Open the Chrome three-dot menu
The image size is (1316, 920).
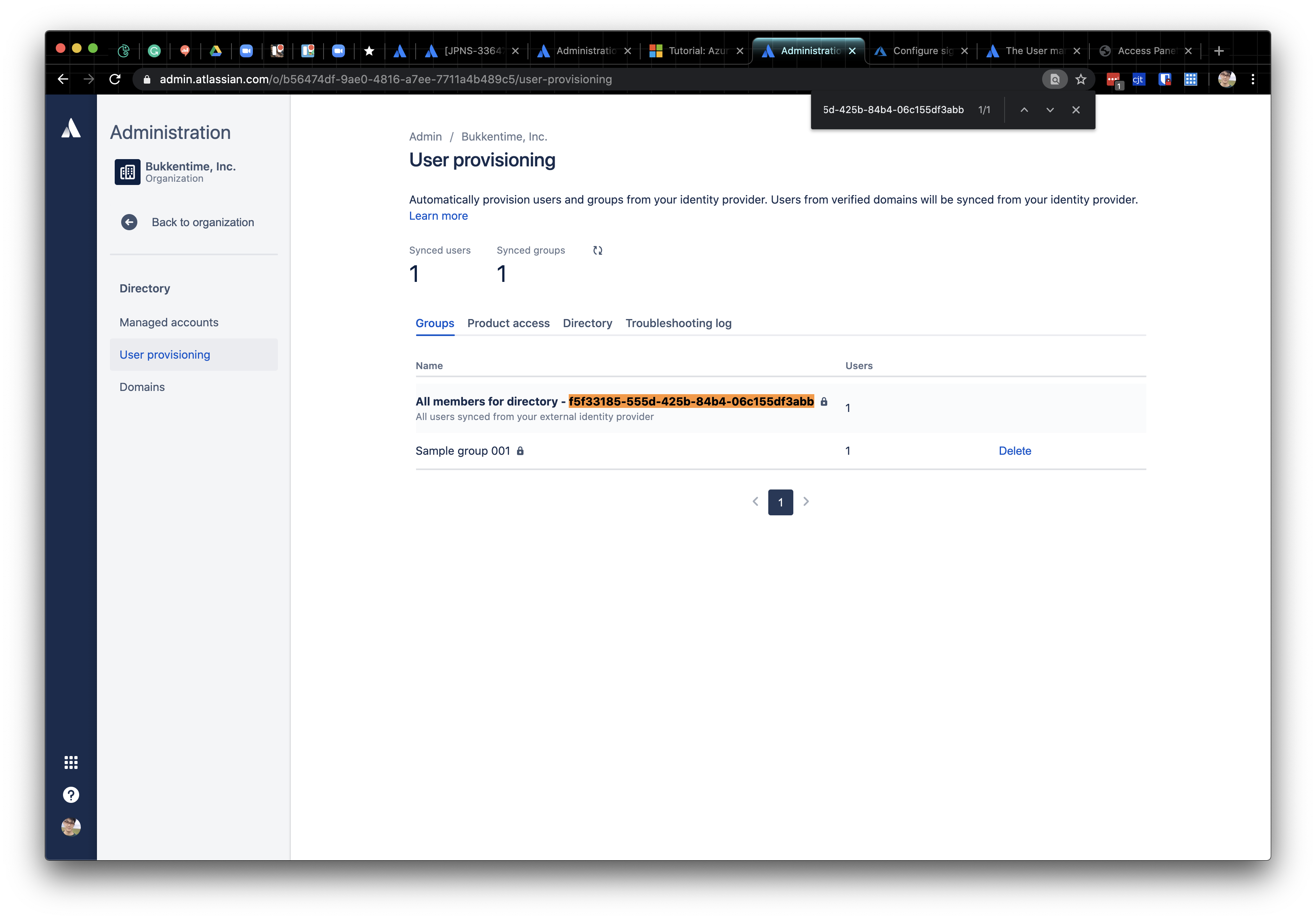click(x=1253, y=79)
